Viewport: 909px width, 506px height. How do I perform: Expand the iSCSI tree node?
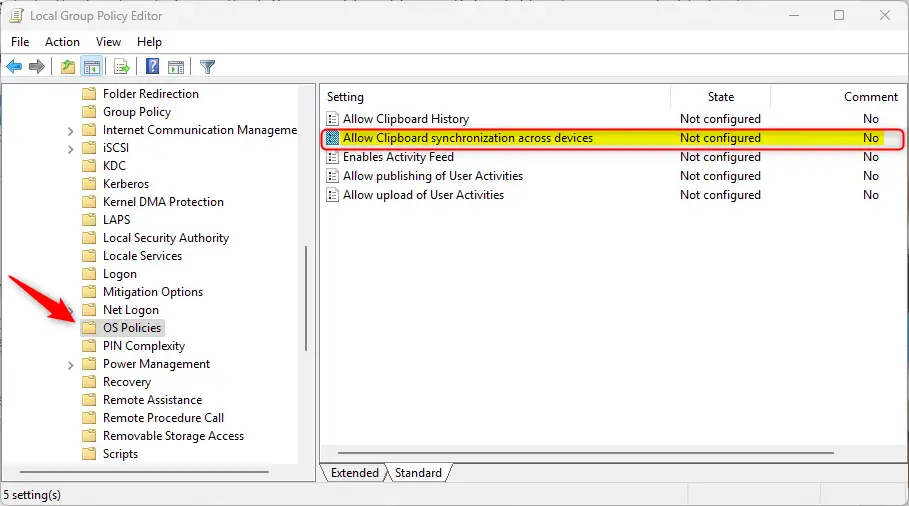pos(70,149)
